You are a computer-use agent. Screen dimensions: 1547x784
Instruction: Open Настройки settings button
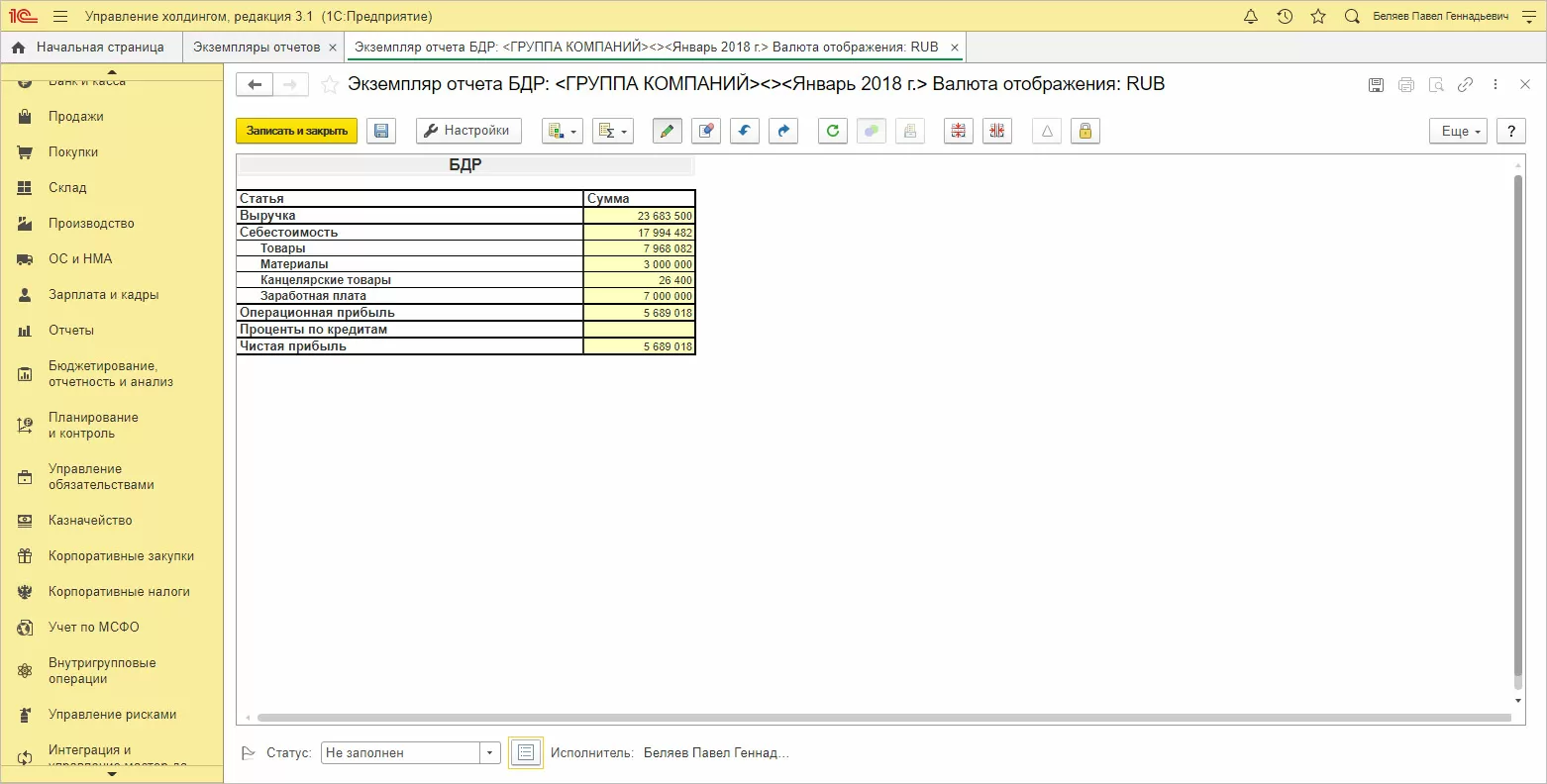[x=467, y=131]
